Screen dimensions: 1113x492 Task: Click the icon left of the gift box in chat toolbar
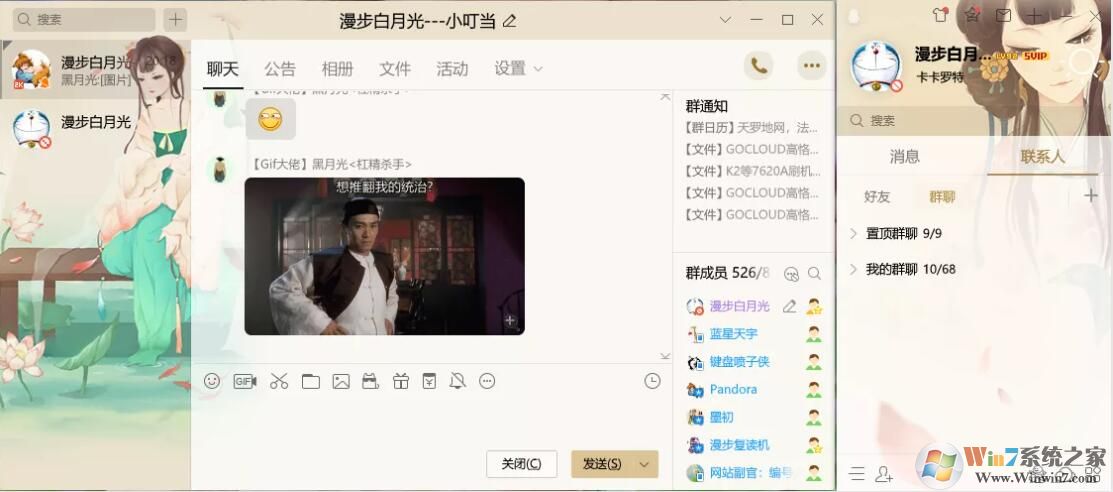[x=371, y=381]
